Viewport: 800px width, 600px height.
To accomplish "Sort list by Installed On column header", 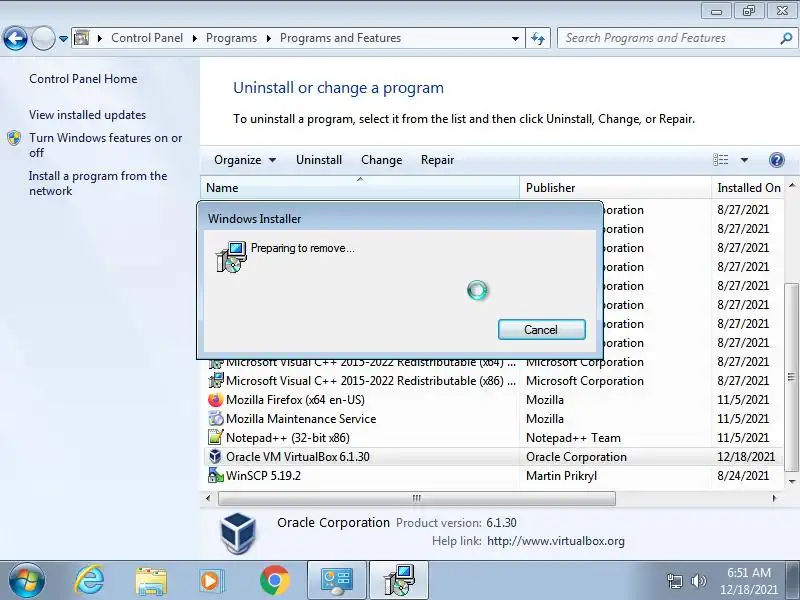I will pyautogui.click(x=747, y=188).
